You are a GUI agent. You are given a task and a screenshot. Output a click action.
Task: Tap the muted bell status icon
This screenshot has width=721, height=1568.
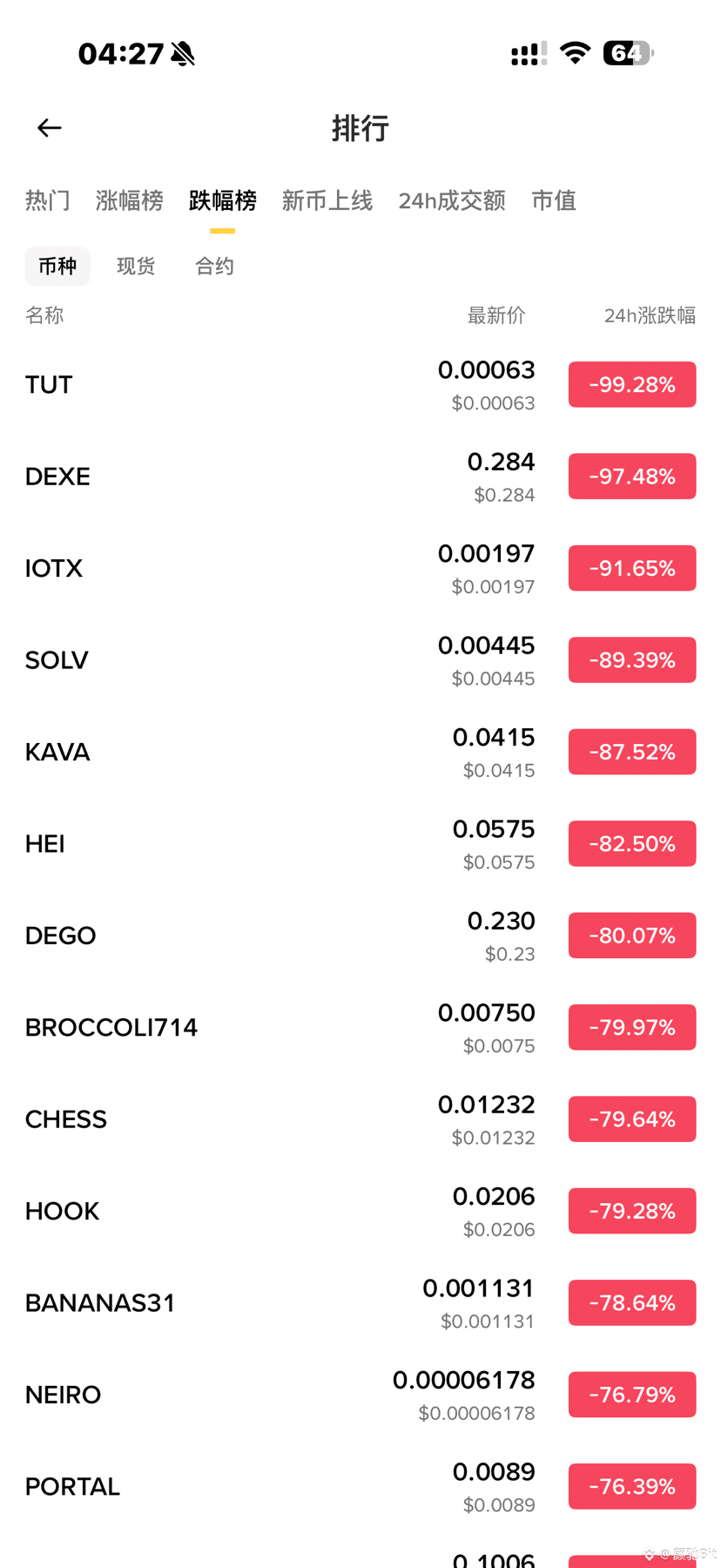click(183, 54)
